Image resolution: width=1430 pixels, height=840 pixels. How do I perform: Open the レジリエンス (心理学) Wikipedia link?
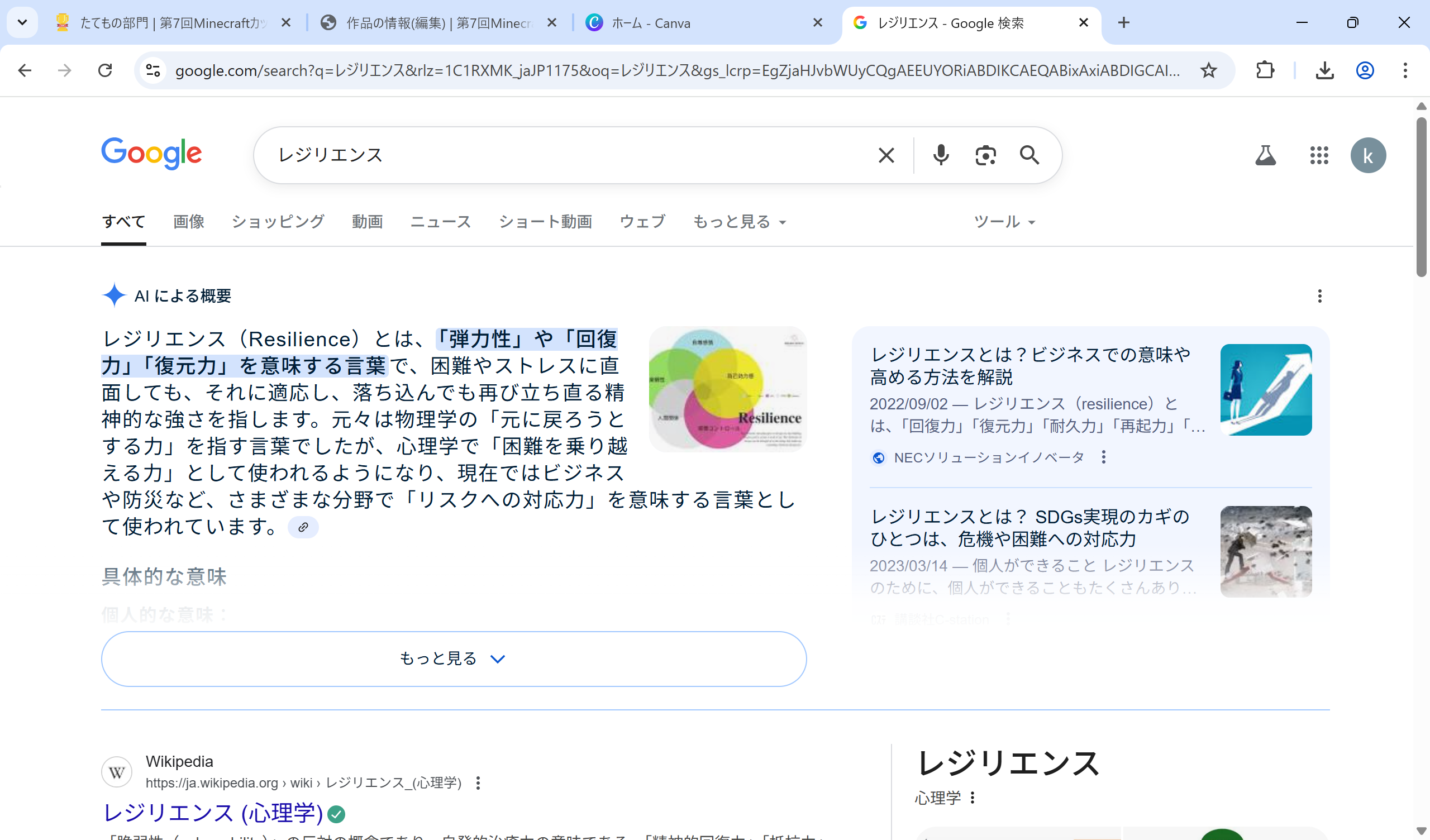pyautogui.click(x=213, y=813)
